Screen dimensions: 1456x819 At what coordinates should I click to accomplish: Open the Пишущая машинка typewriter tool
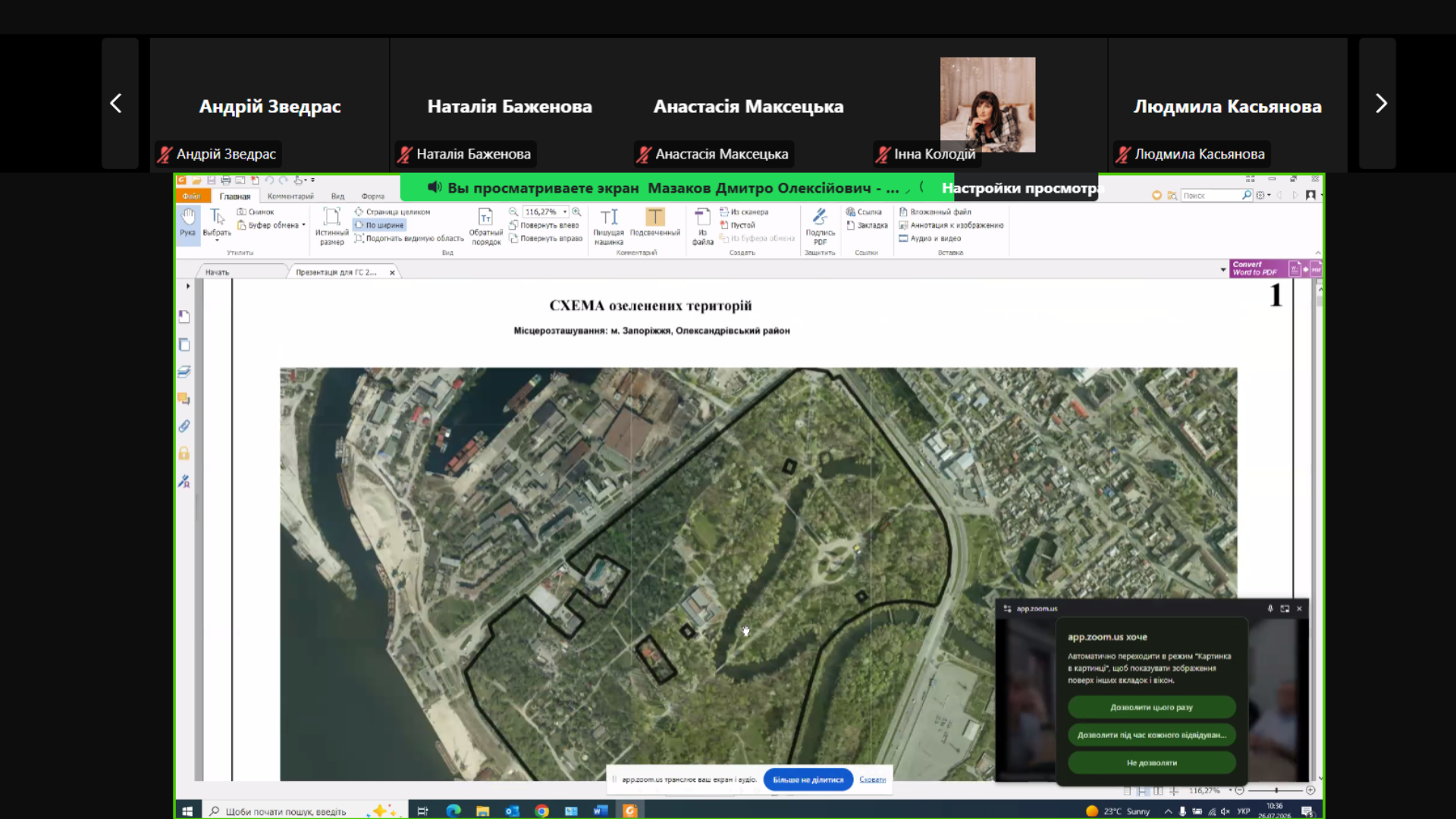pyautogui.click(x=608, y=226)
